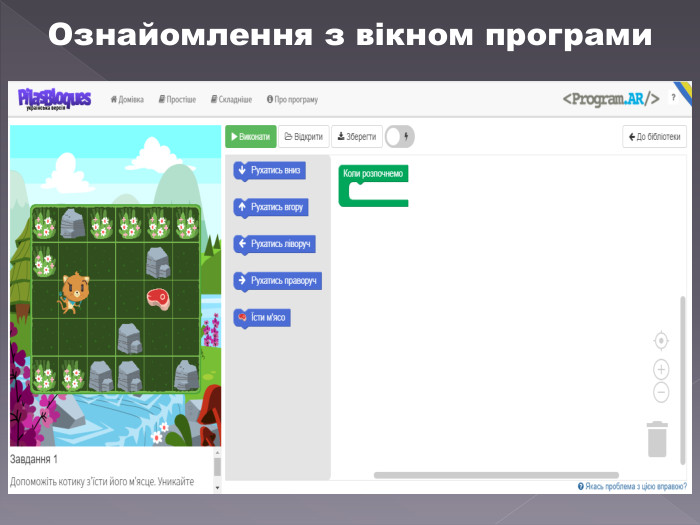Select the Рухатись ліворуч block
The image size is (700, 525).
click(x=275, y=244)
